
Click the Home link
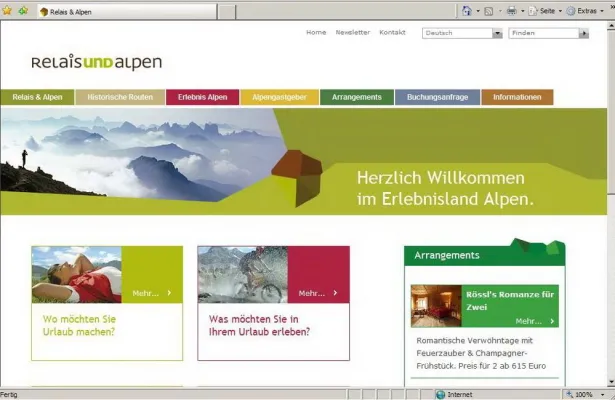[316, 32]
